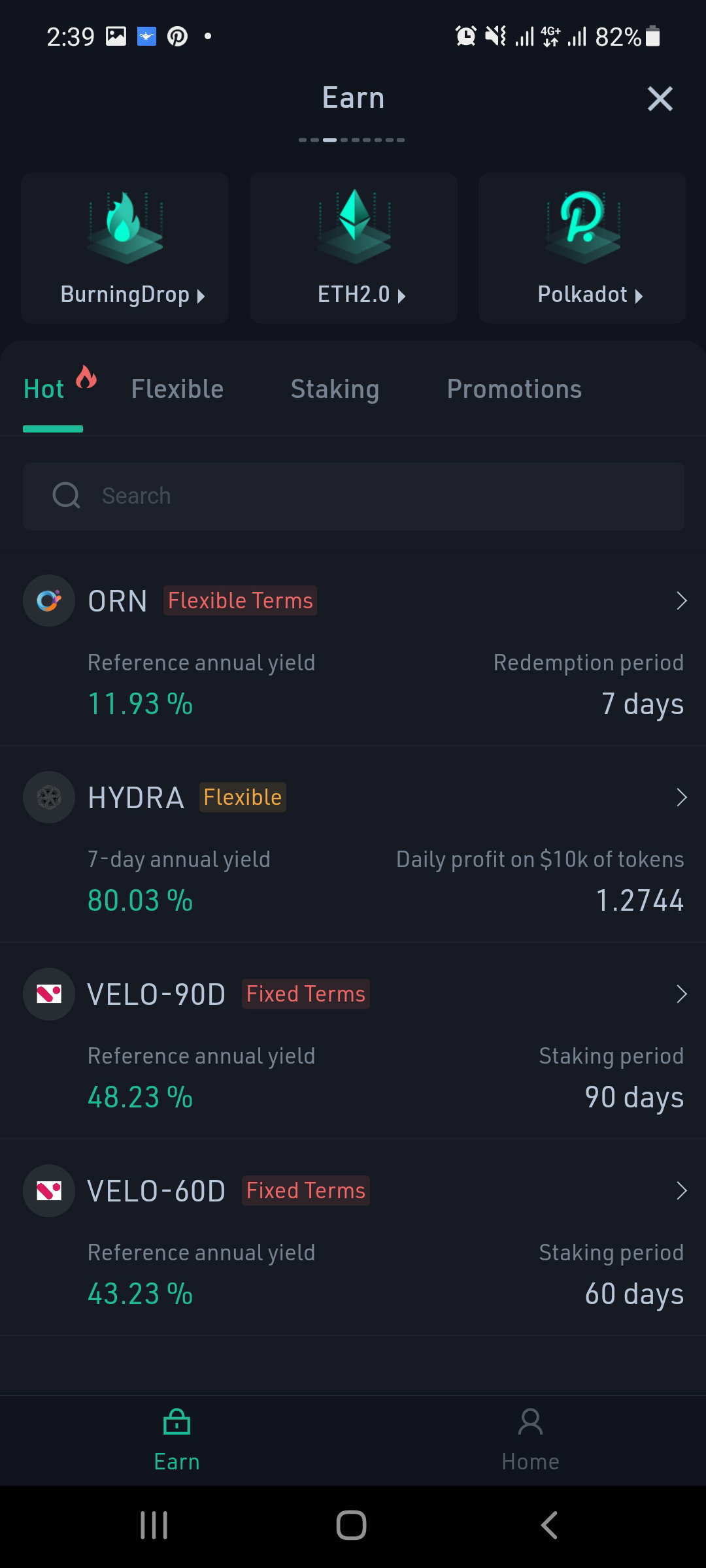Image resolution: width=706 pixels, height=1568 pixels.
Task: Expand ORN details with its chevron
Action: tap(681, 600)
